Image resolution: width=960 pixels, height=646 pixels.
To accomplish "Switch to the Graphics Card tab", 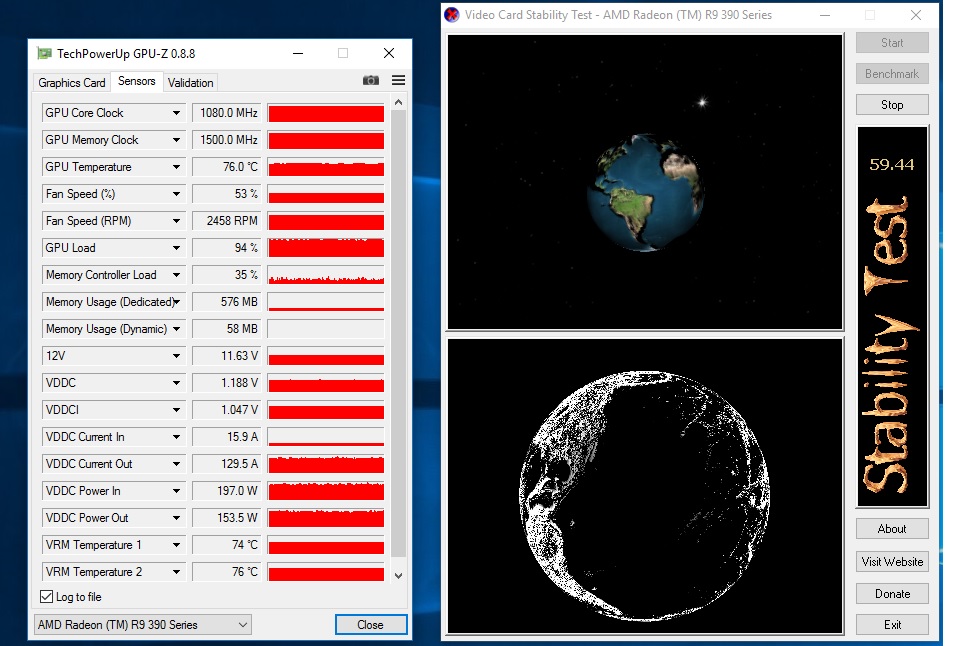I will tap(72, 83).
